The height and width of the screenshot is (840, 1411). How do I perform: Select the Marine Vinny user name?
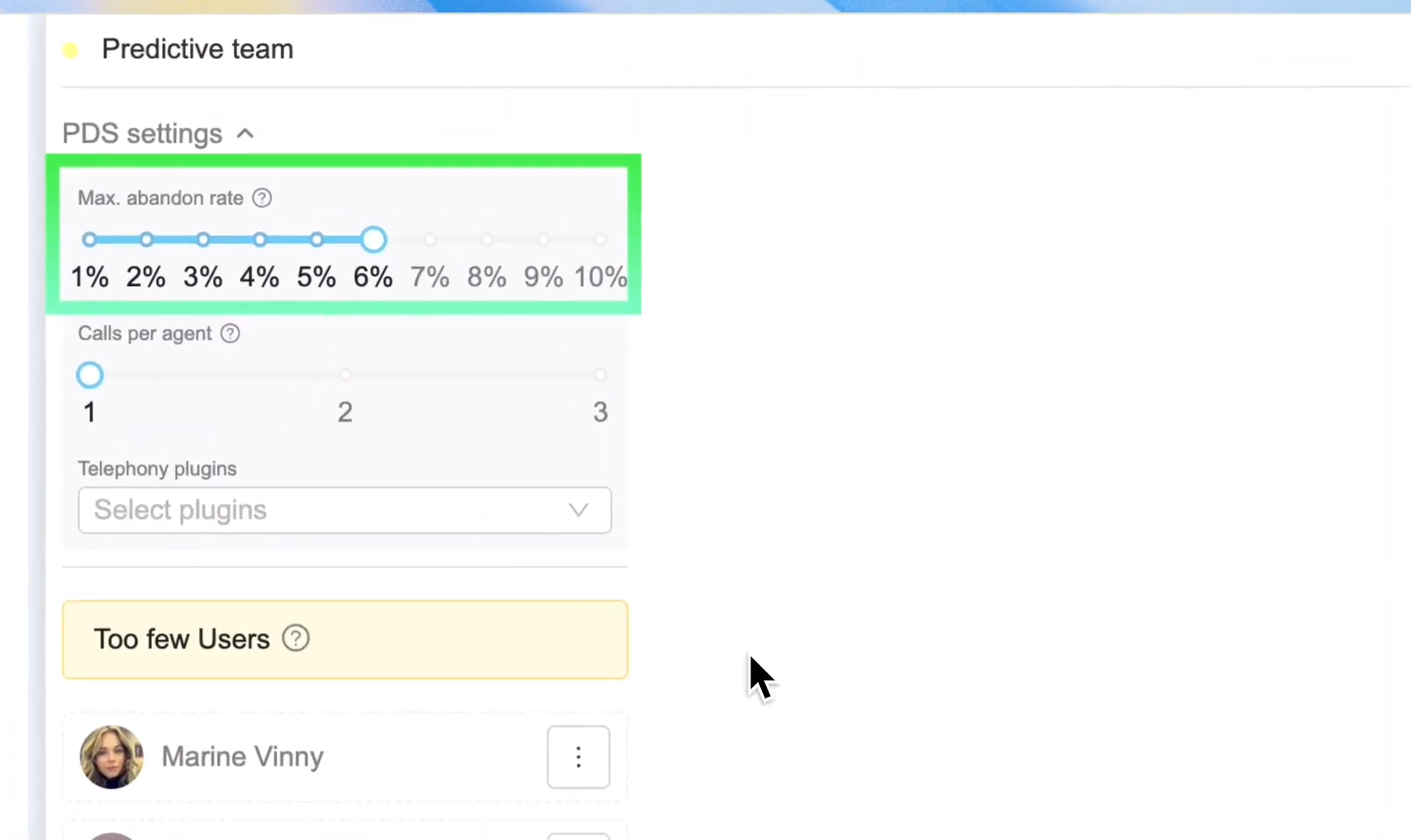(243, 757)
